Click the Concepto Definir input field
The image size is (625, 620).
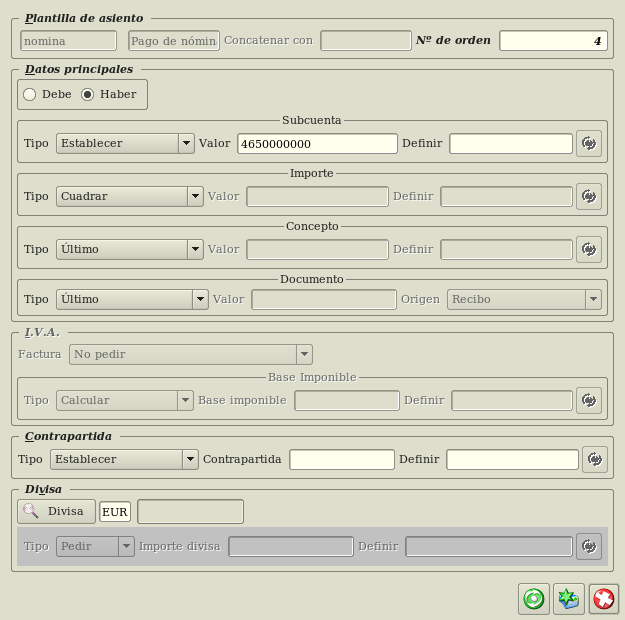pyautogui.click(x=507, y=250)
